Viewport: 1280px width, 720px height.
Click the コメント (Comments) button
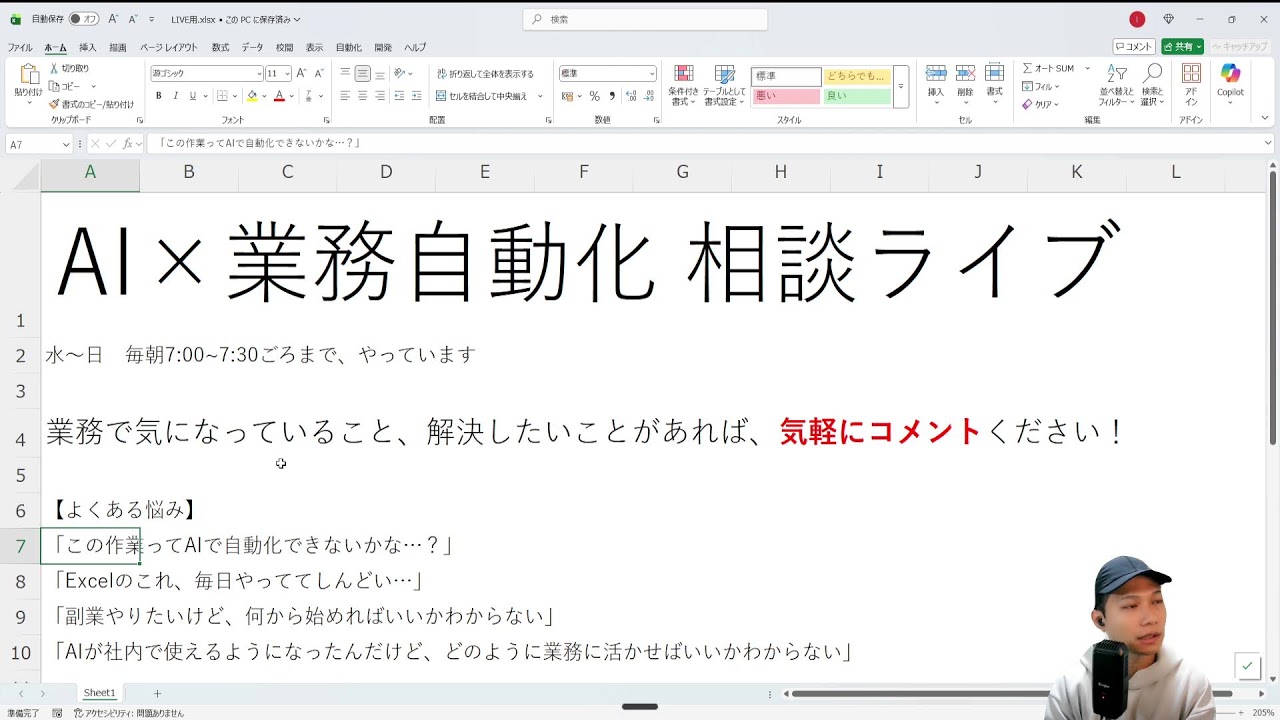1134,47
